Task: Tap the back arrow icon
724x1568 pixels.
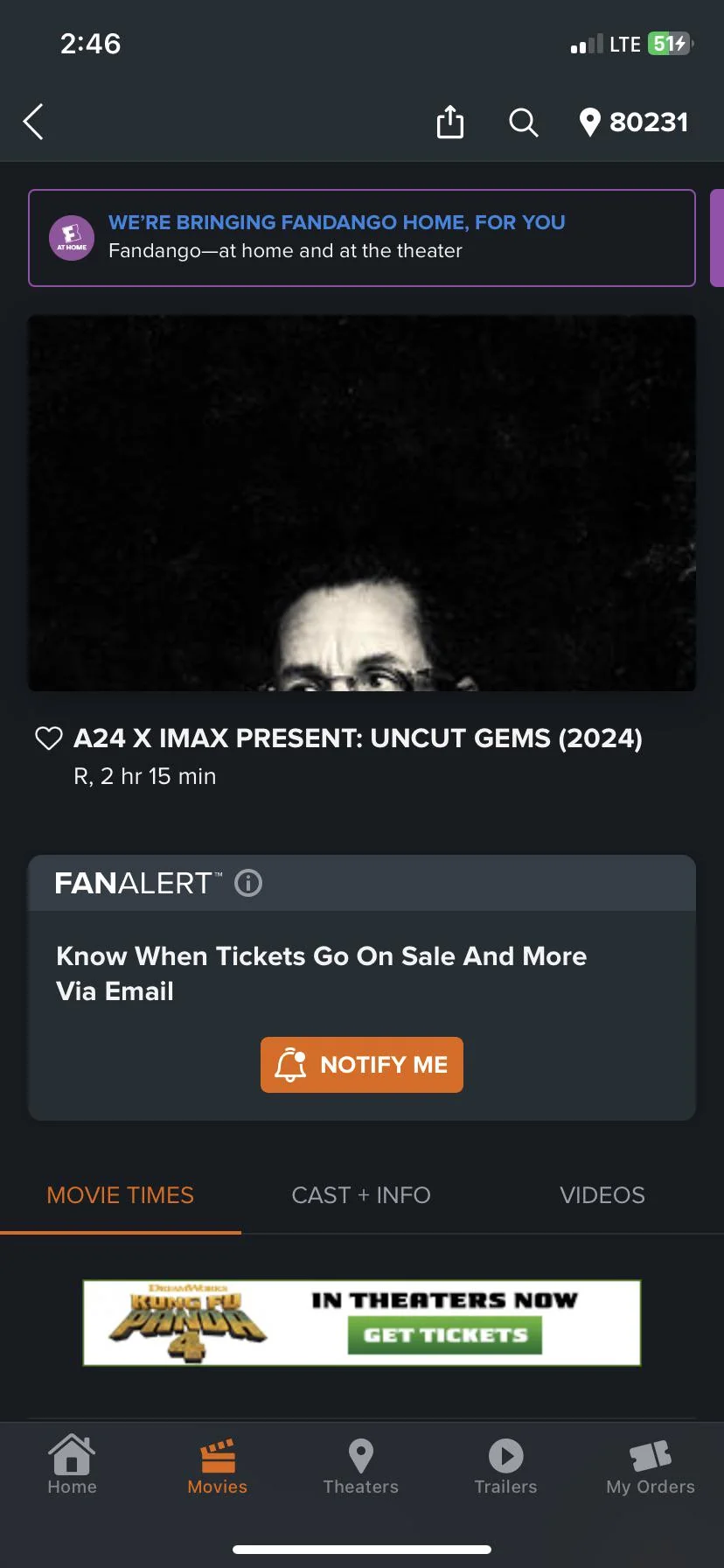Action: tap(33, 122)
